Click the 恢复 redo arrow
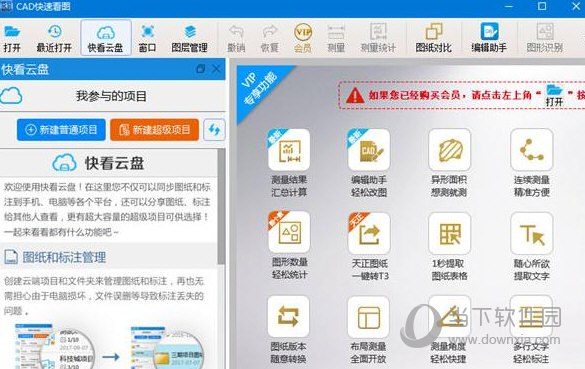This screenshot has width=585, height=369. (x=270, y=32)
